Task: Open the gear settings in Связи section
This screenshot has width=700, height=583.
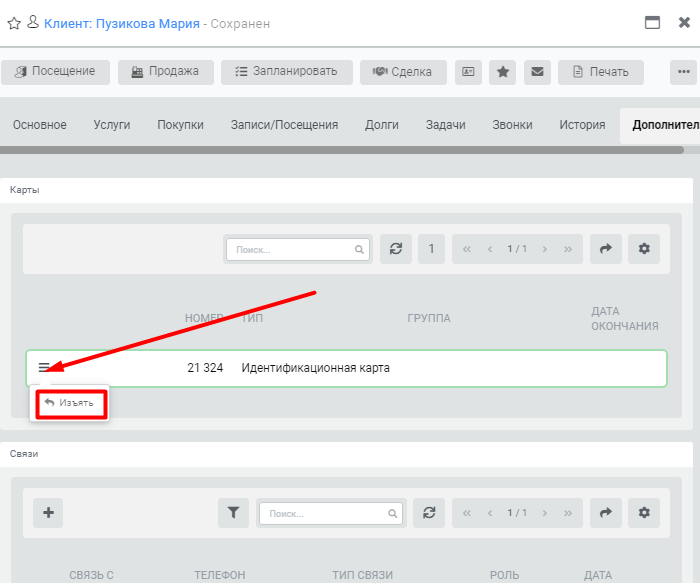Action: [644, 512]
